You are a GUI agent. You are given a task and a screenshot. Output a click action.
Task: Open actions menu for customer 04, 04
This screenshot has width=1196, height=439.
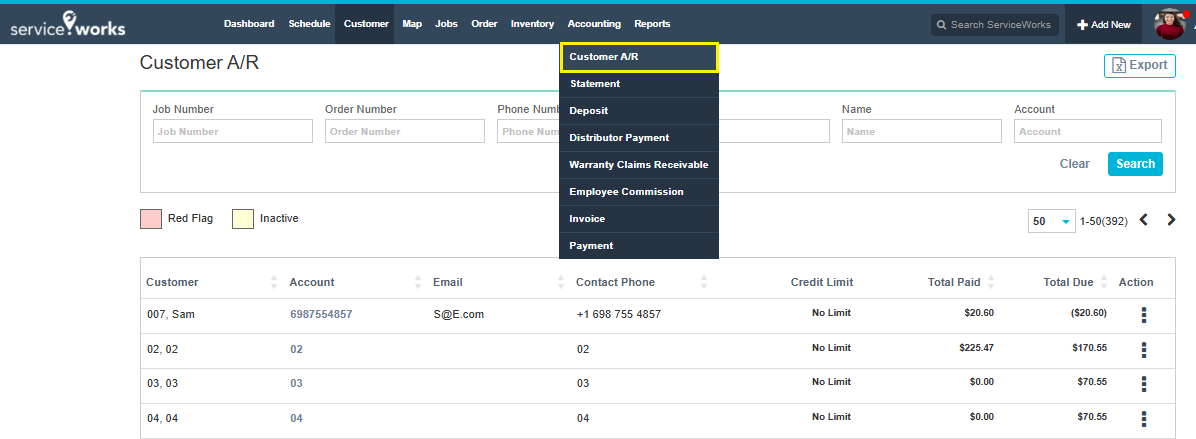[1143, 419]
